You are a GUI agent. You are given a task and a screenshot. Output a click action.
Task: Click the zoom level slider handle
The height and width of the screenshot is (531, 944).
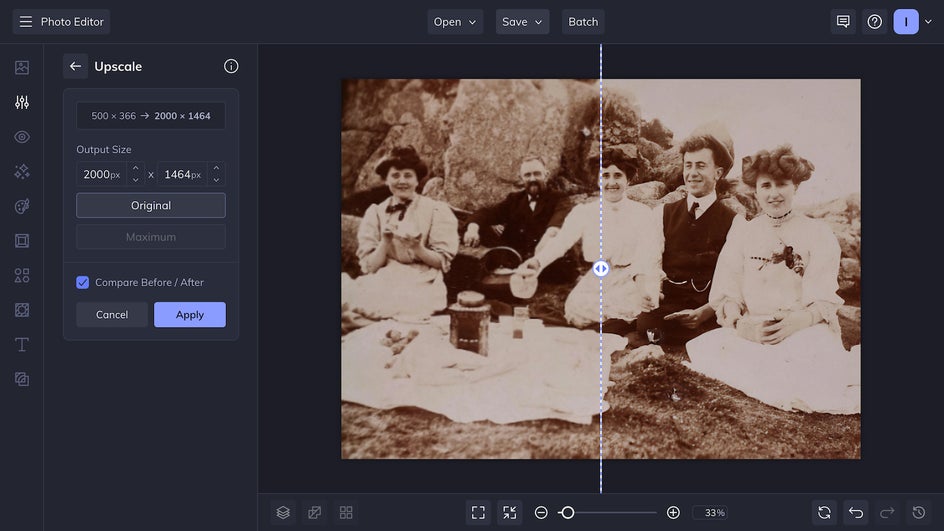(x=567, y=513)
